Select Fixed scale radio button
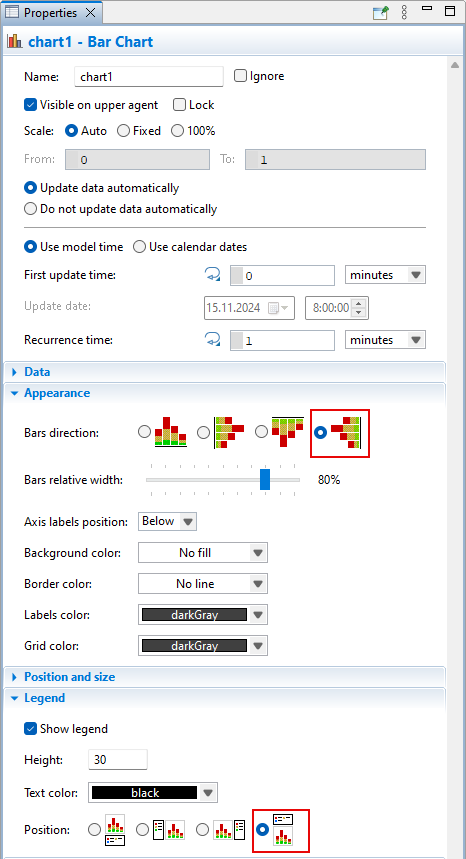 [x=123, y=131]
